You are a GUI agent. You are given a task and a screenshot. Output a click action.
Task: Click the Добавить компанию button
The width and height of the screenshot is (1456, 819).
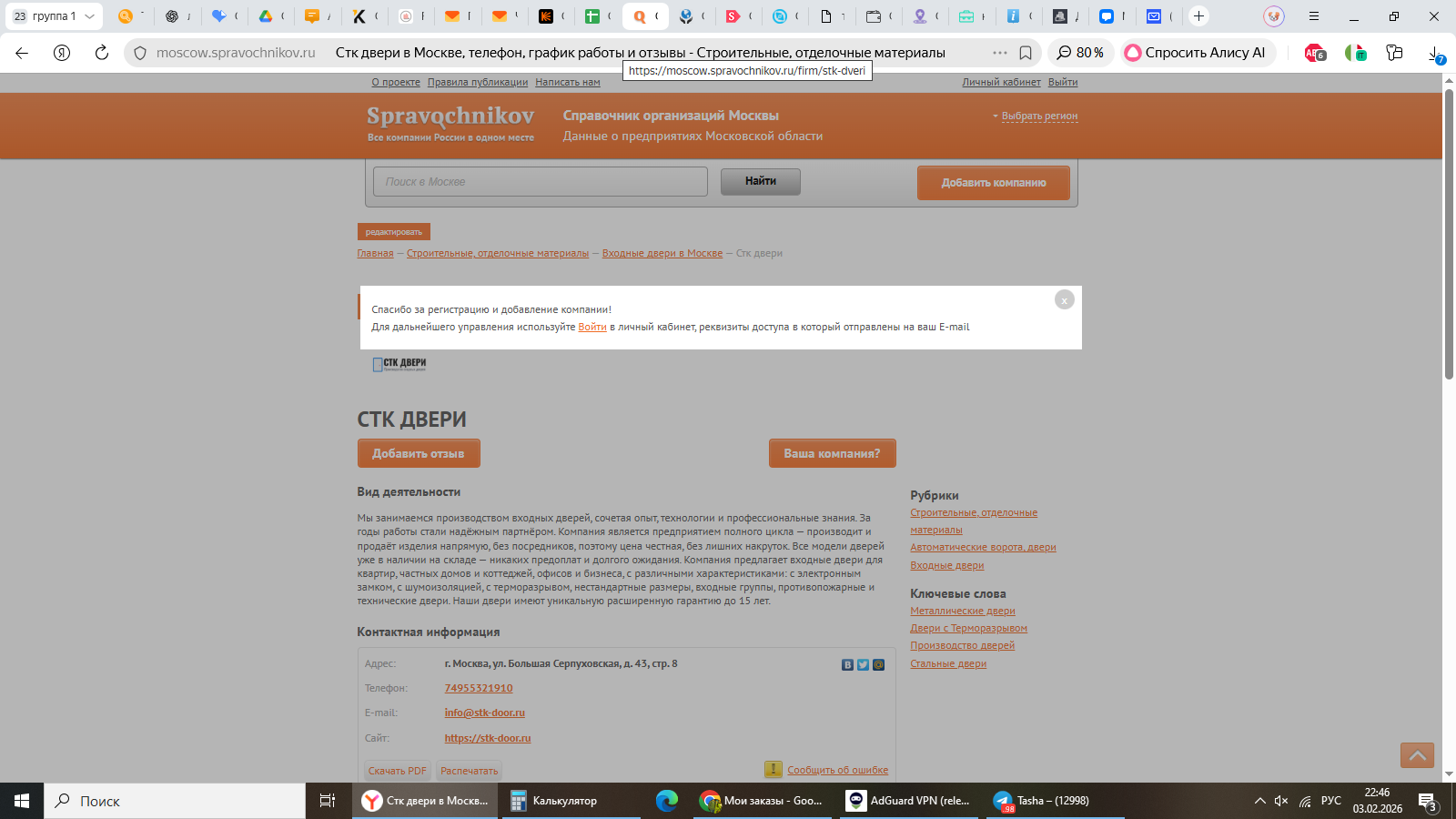(994, 183)
